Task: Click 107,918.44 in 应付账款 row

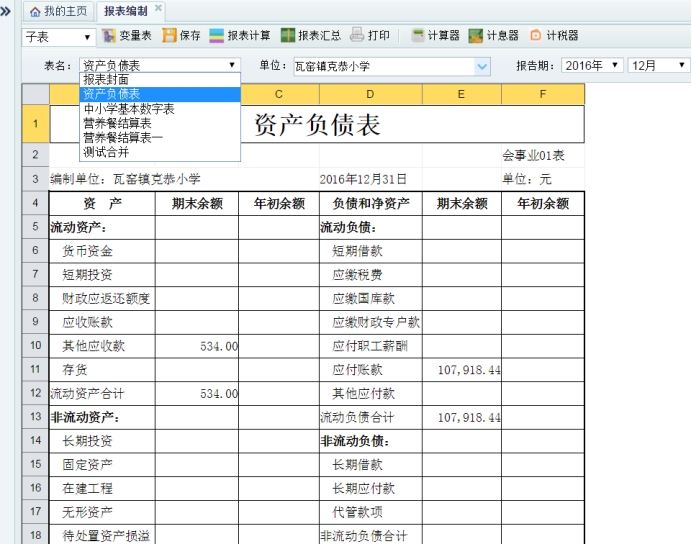Action: (462, 370)
